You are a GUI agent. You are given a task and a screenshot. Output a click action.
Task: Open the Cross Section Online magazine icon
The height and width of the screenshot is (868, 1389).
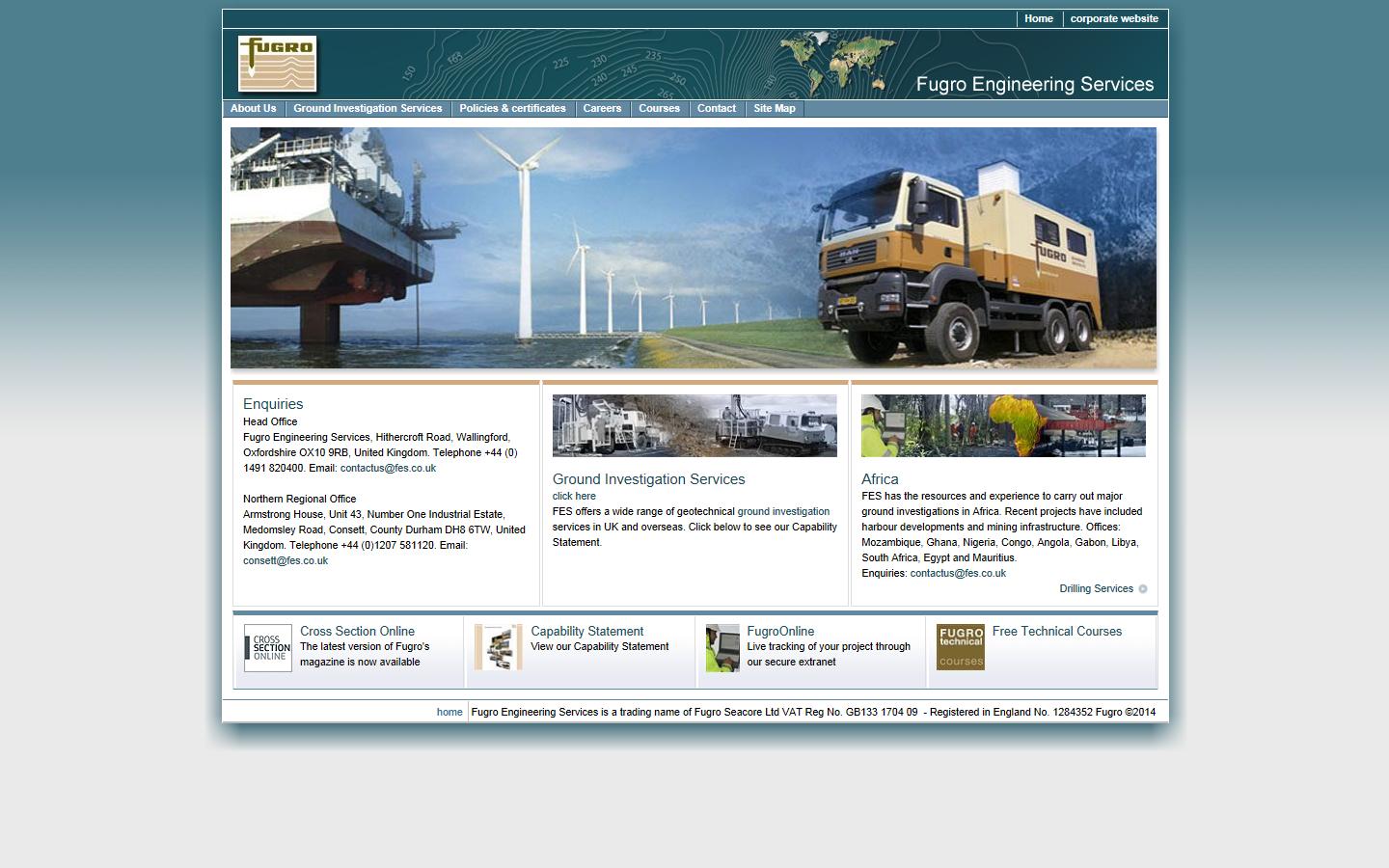pyautogui.click(x=267, y=648)
